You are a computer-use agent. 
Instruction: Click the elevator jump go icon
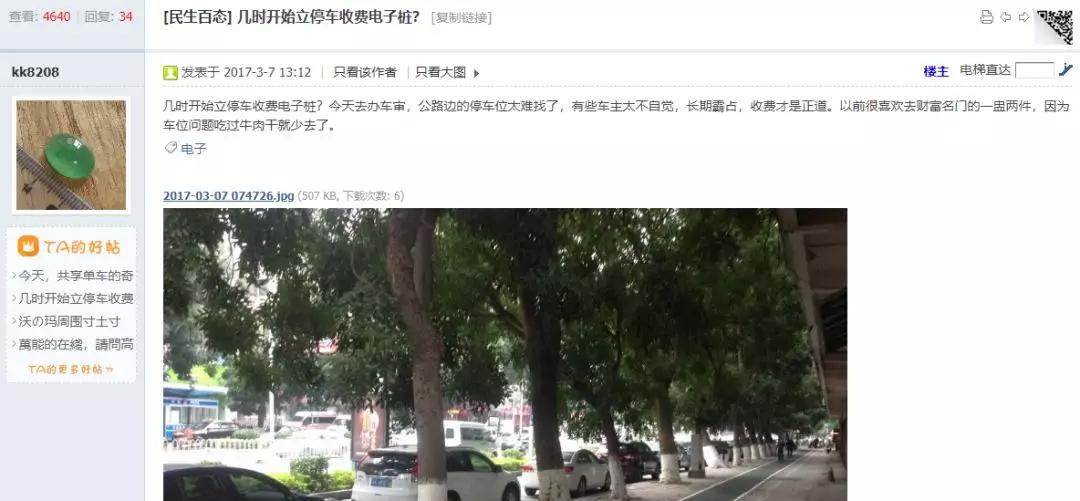1066,70
